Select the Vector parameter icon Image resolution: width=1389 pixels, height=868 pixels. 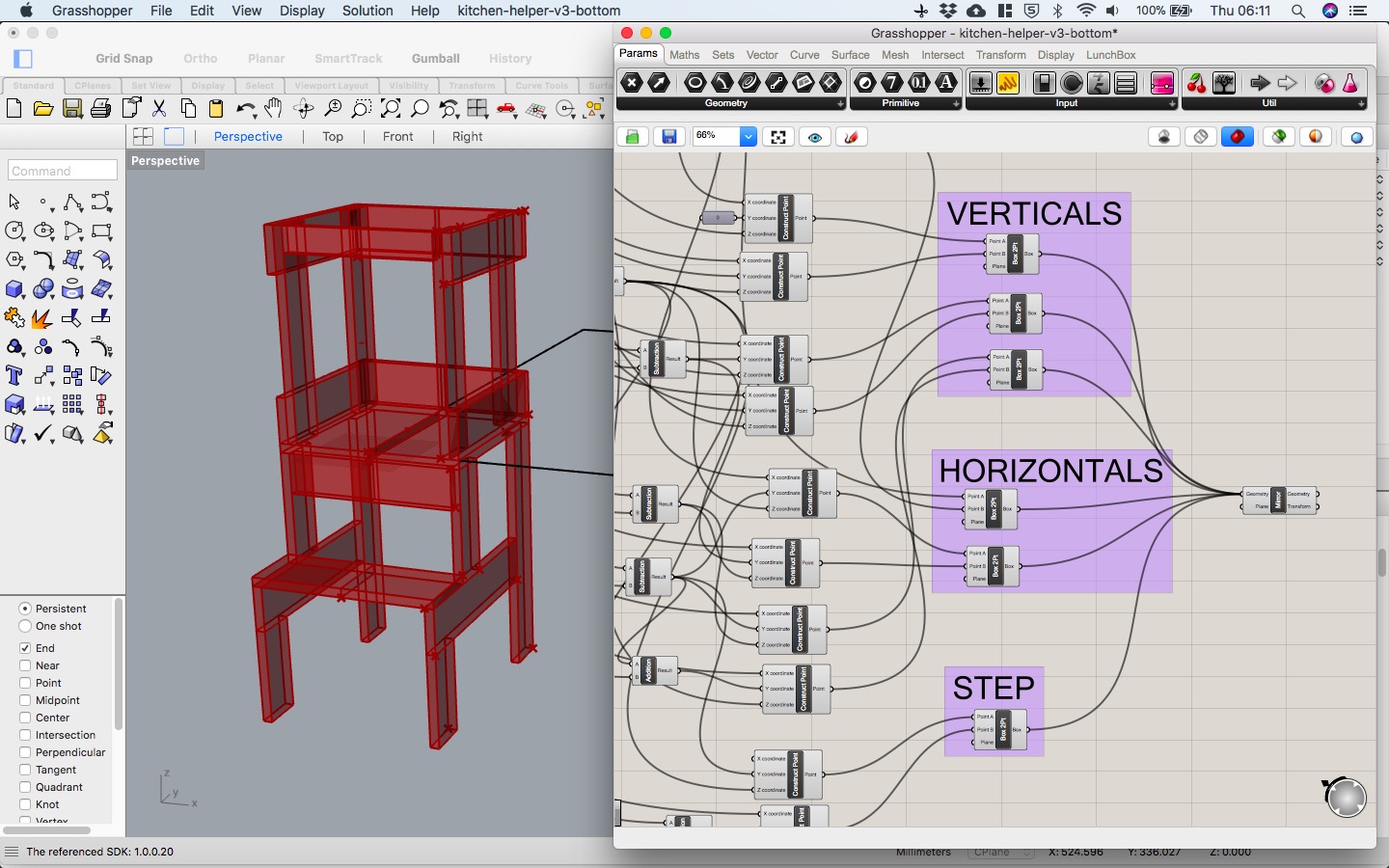coord(660,83)
